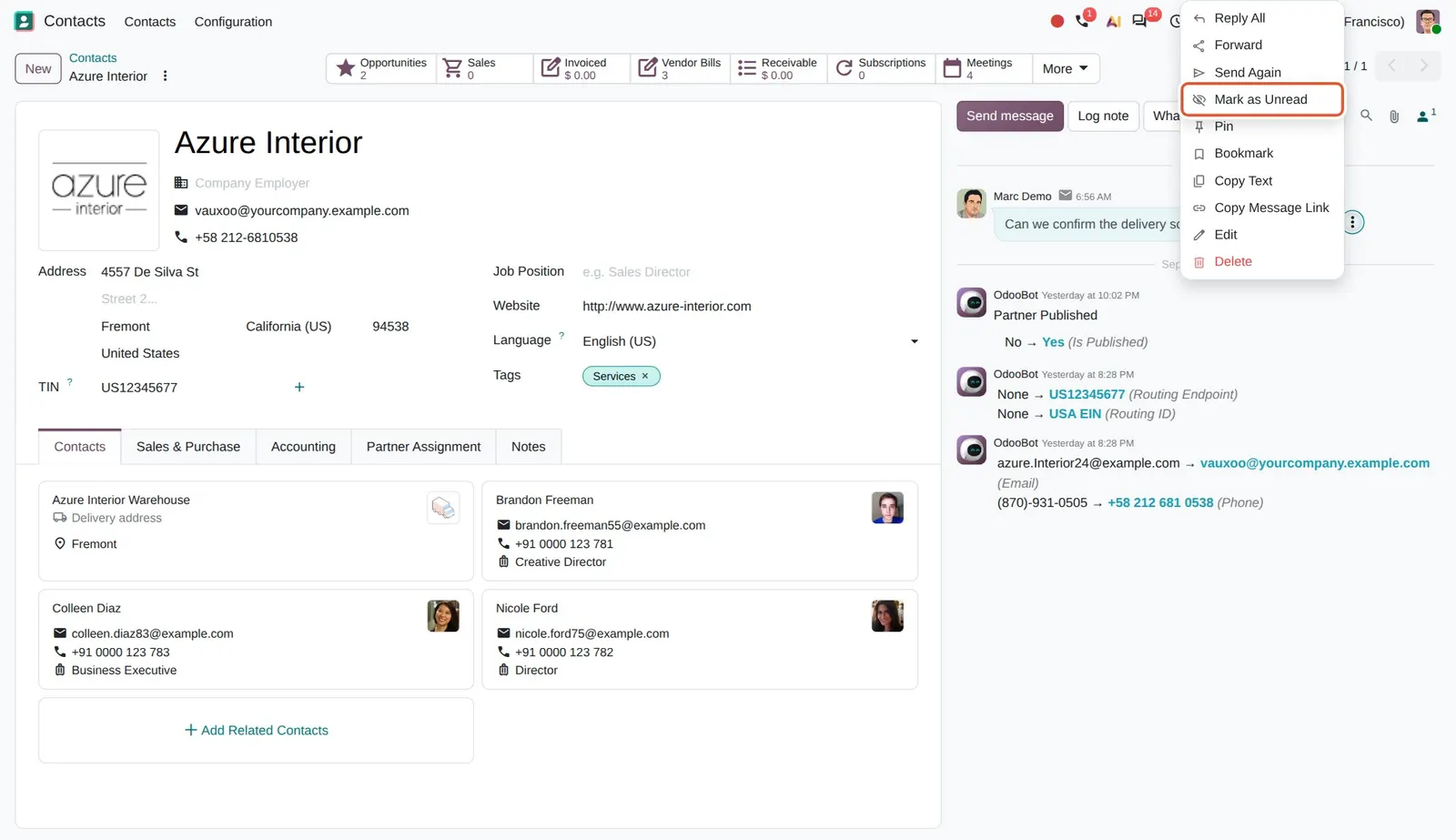This screenshot has width=1456, height=840.
Task: Open the Azure Interior record actions kebab menu
Action: [165, 76]
